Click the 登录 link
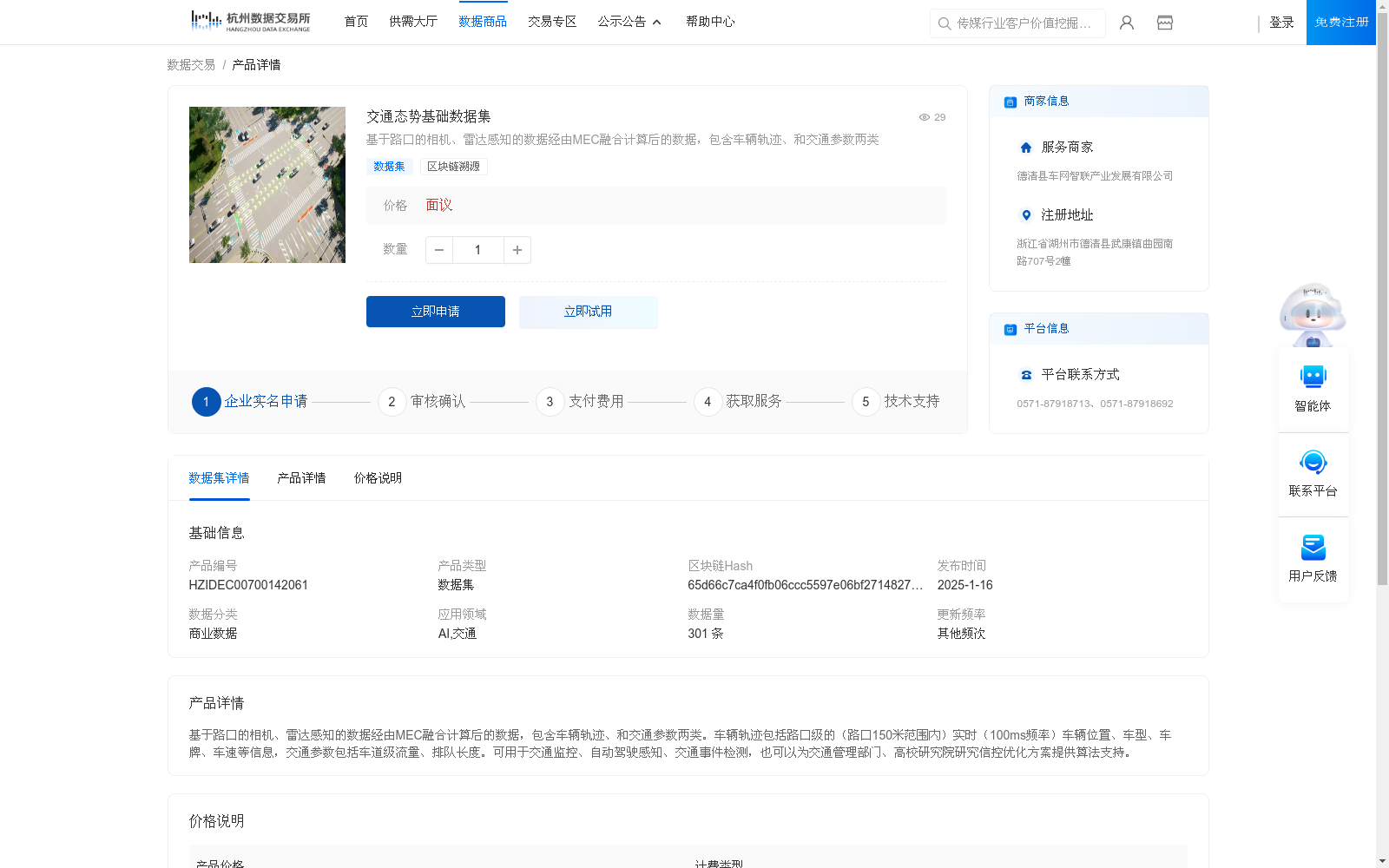The width and height of the screenshot is (1389, 868). click(x=1281, y=23)
